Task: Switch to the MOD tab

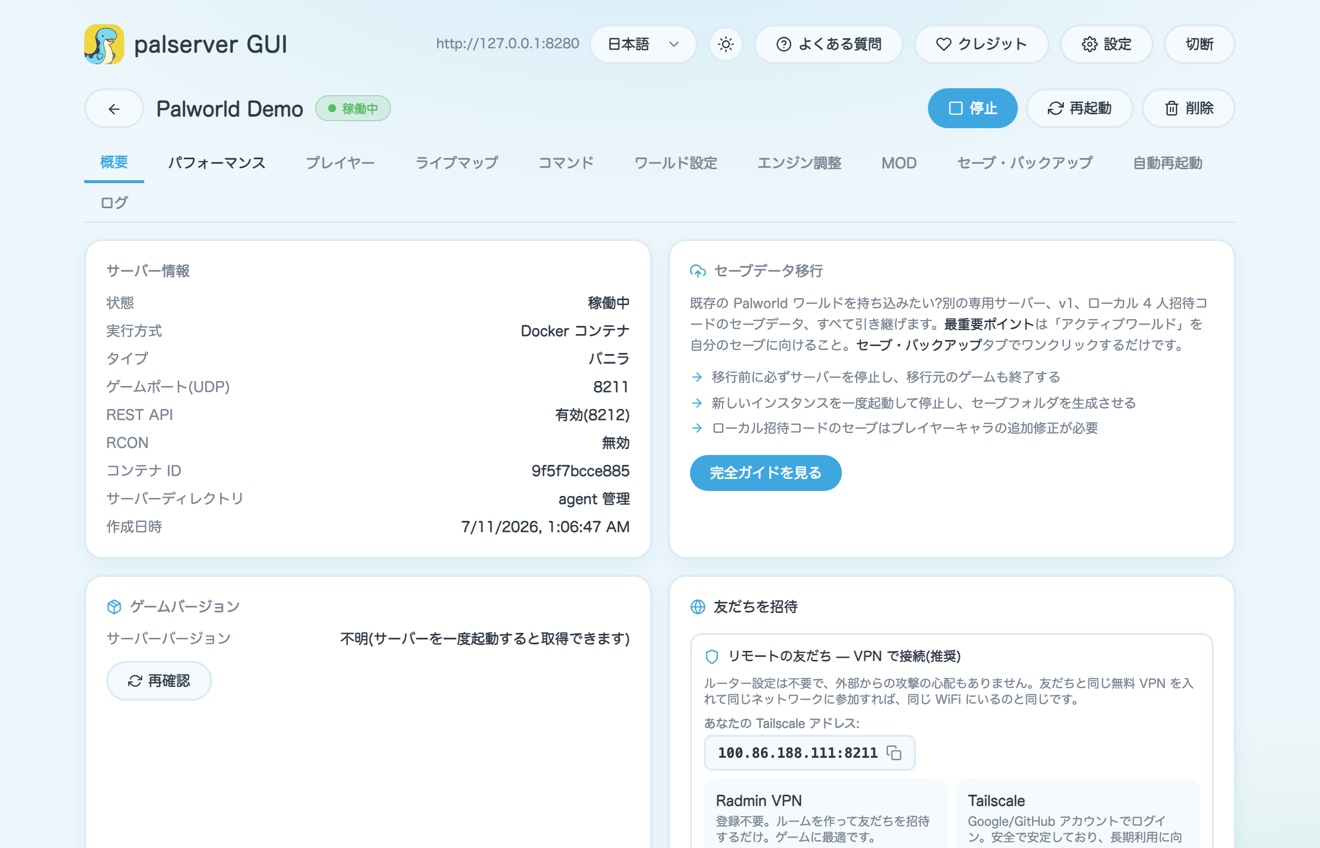Action: [x=899, y=163]
